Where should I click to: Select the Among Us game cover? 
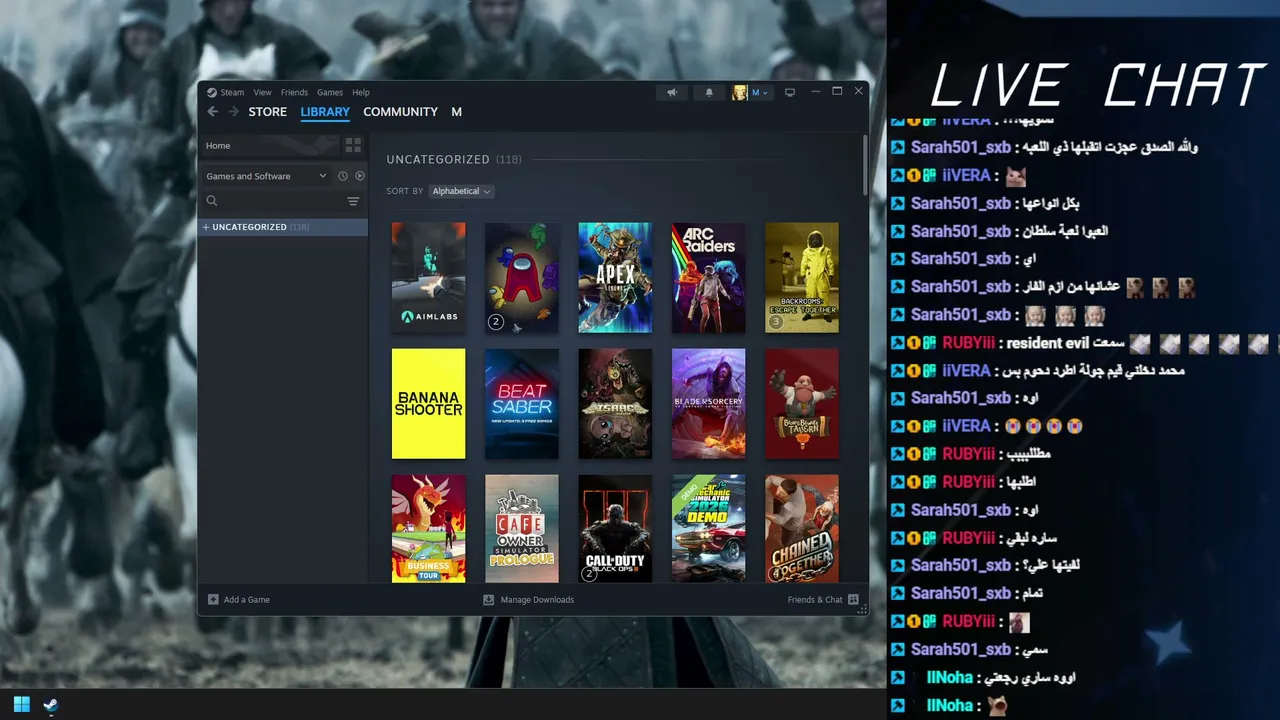pyautogui.click(x=522, y=278)
